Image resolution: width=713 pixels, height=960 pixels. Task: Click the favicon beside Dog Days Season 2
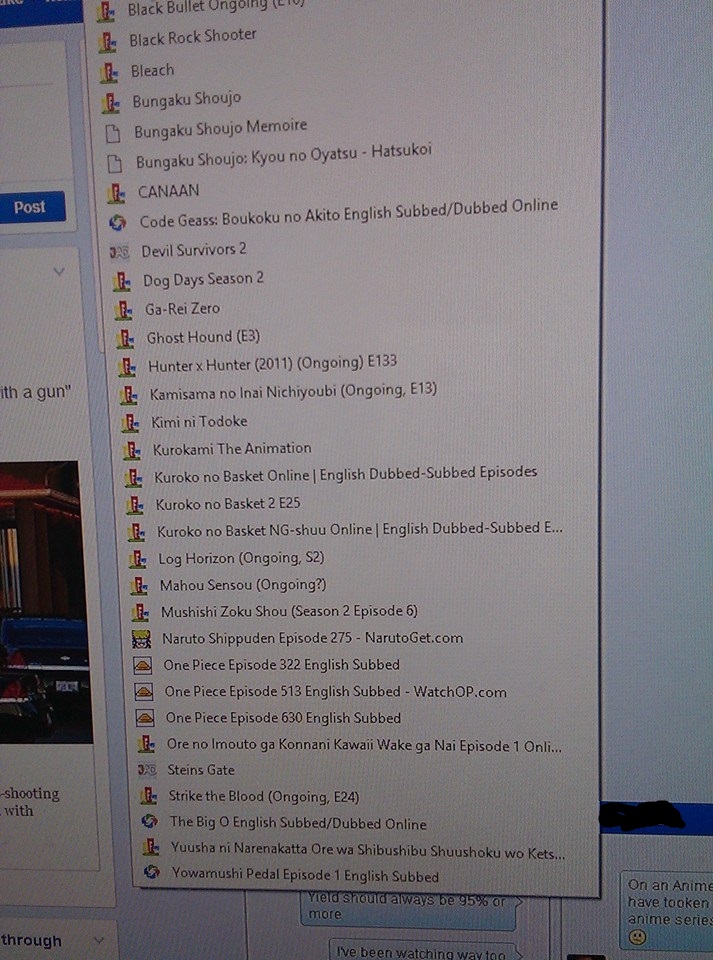click(x=122, y=281)
